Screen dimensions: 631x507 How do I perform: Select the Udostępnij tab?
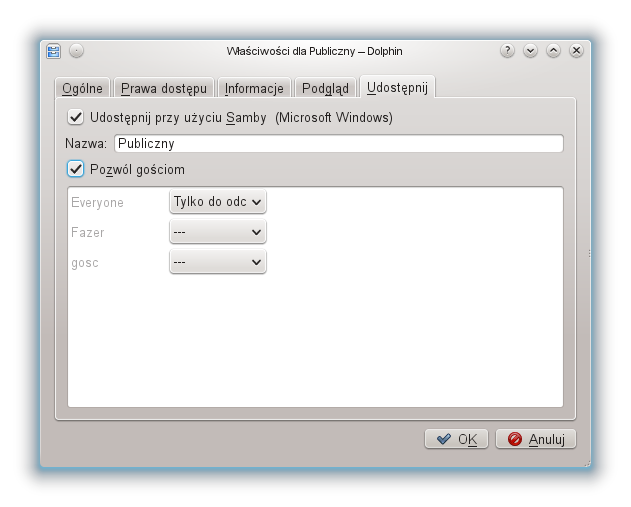(x=397, y=88)
